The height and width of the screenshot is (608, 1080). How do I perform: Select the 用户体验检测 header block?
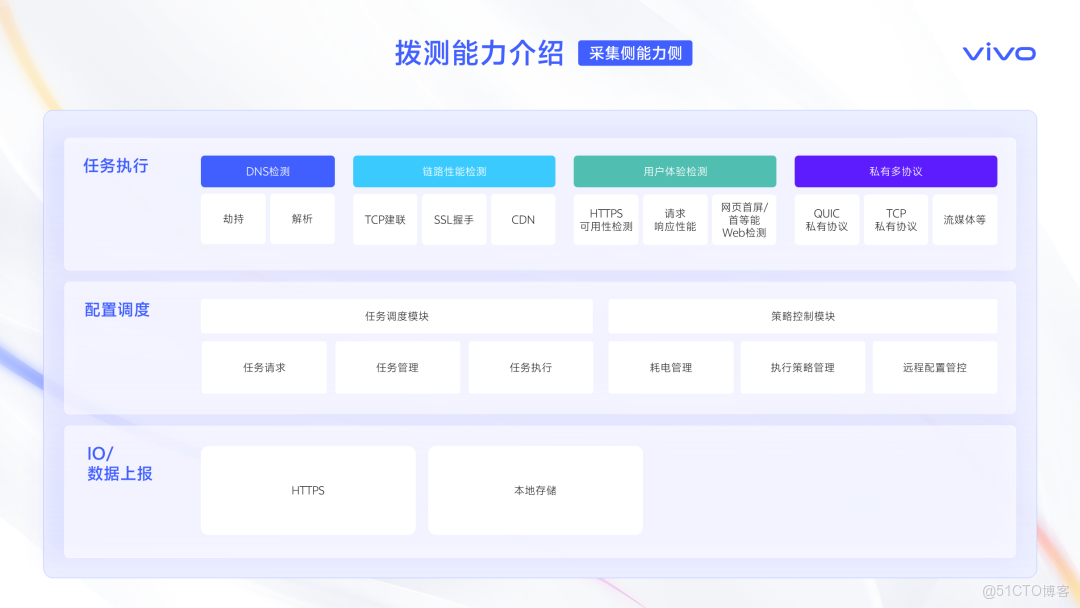coord(674,171)
